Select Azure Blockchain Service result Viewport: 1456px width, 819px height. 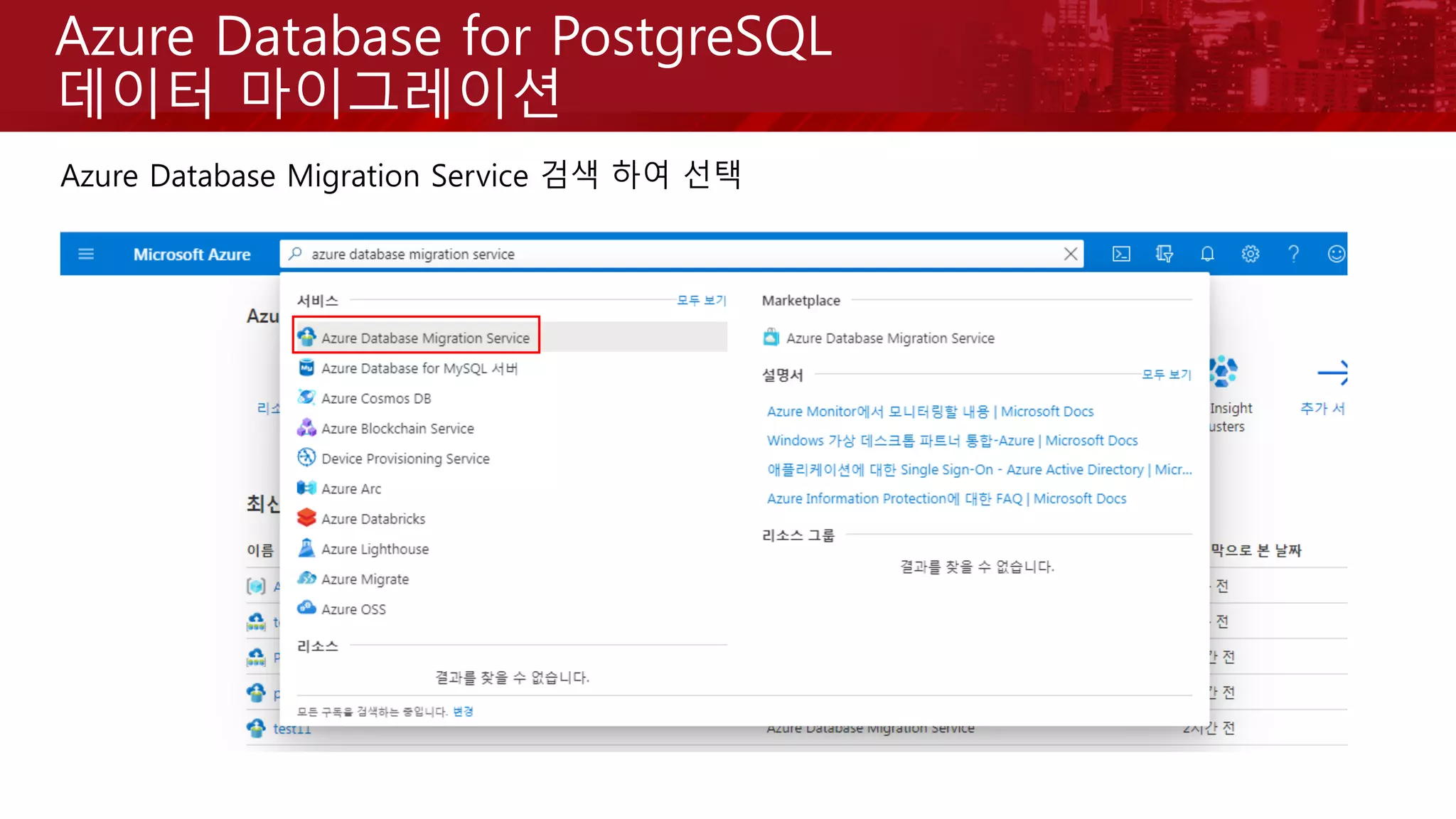coord(397,428)
